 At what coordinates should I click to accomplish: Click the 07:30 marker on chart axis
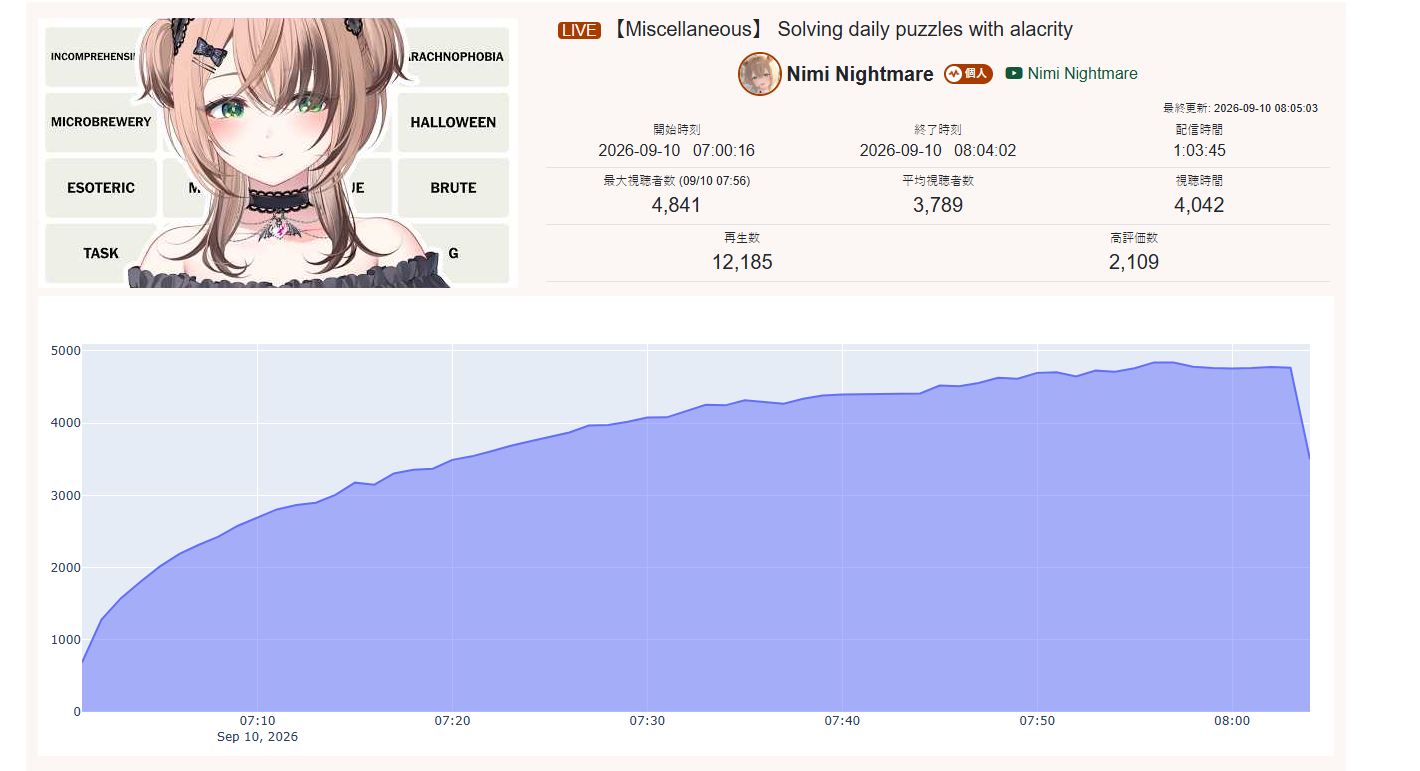click(647, 721)
